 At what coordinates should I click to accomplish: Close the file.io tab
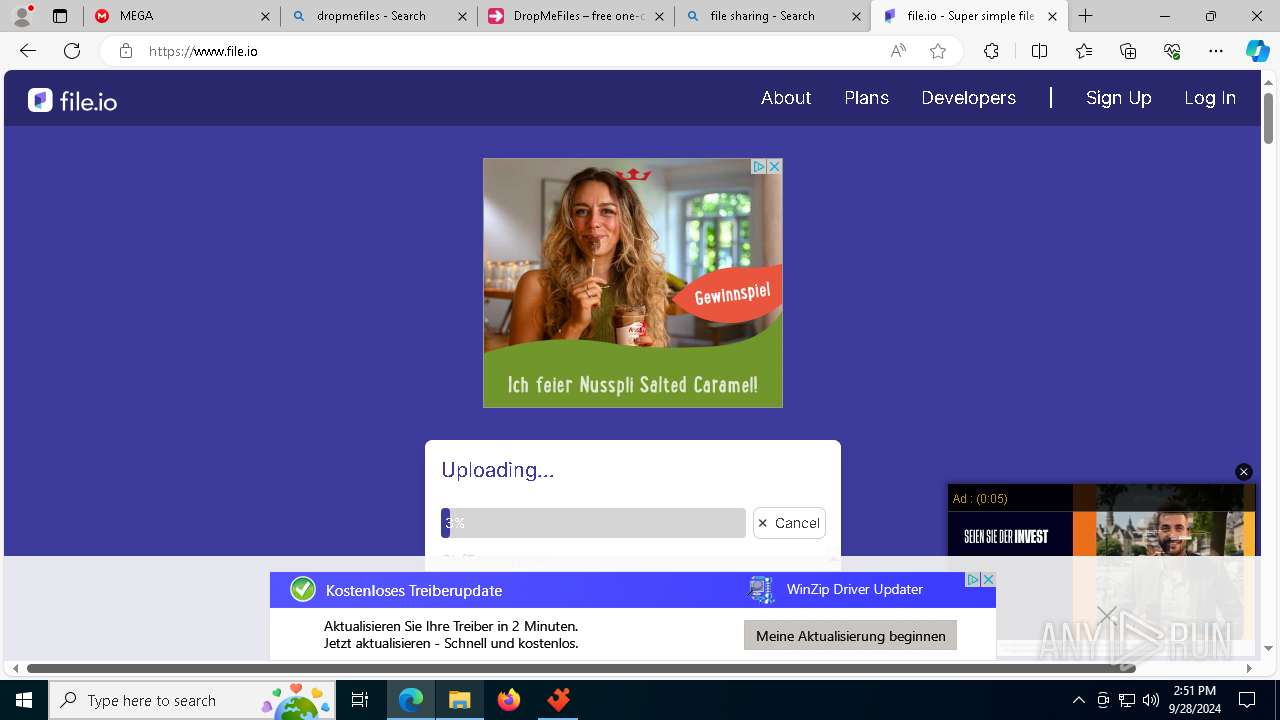pos(1052,16)
